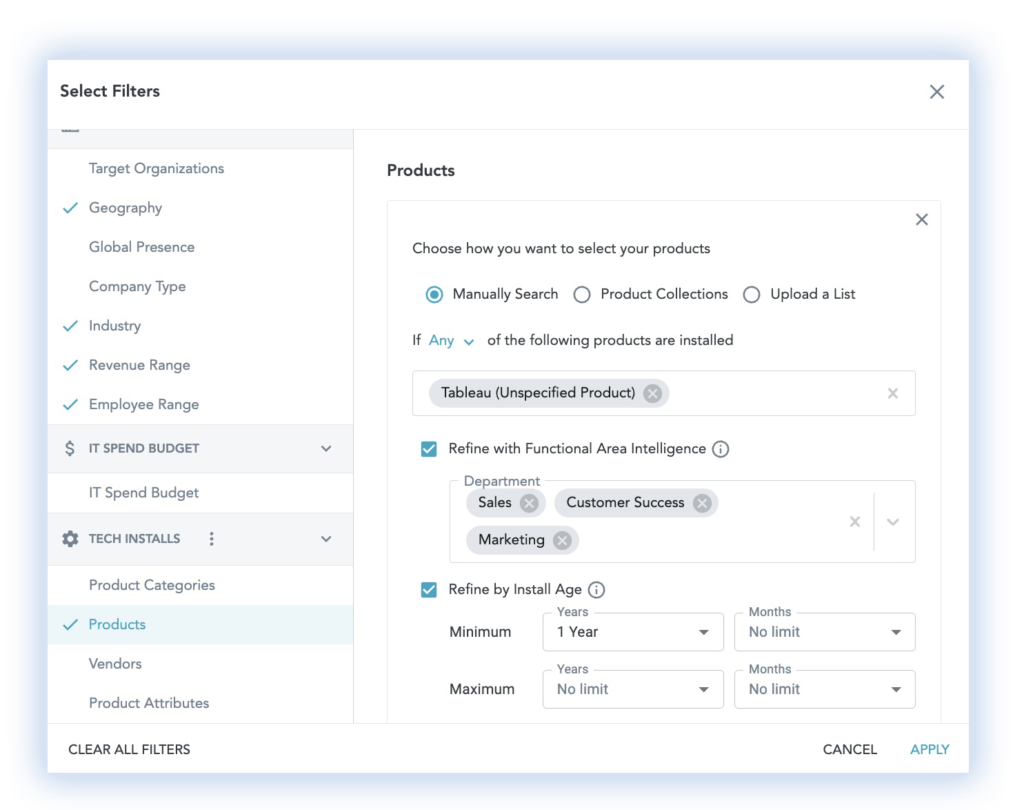Viewport: 1024px width, 810px height.
Task: Click info icon beside Functional Area Intelligence
Action: tap(720, 449)
